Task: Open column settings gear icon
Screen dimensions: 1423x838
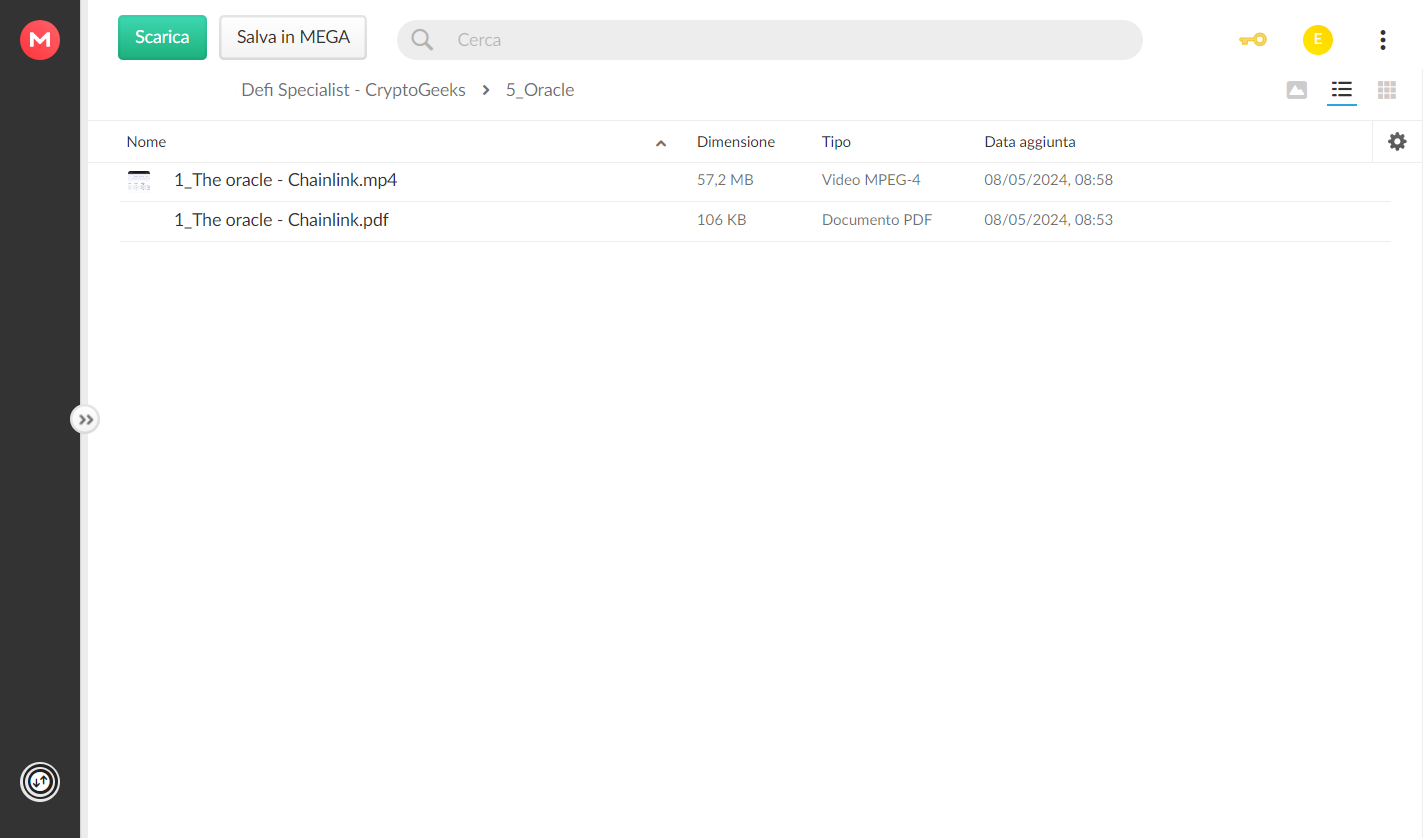Action: (1398, 142)
